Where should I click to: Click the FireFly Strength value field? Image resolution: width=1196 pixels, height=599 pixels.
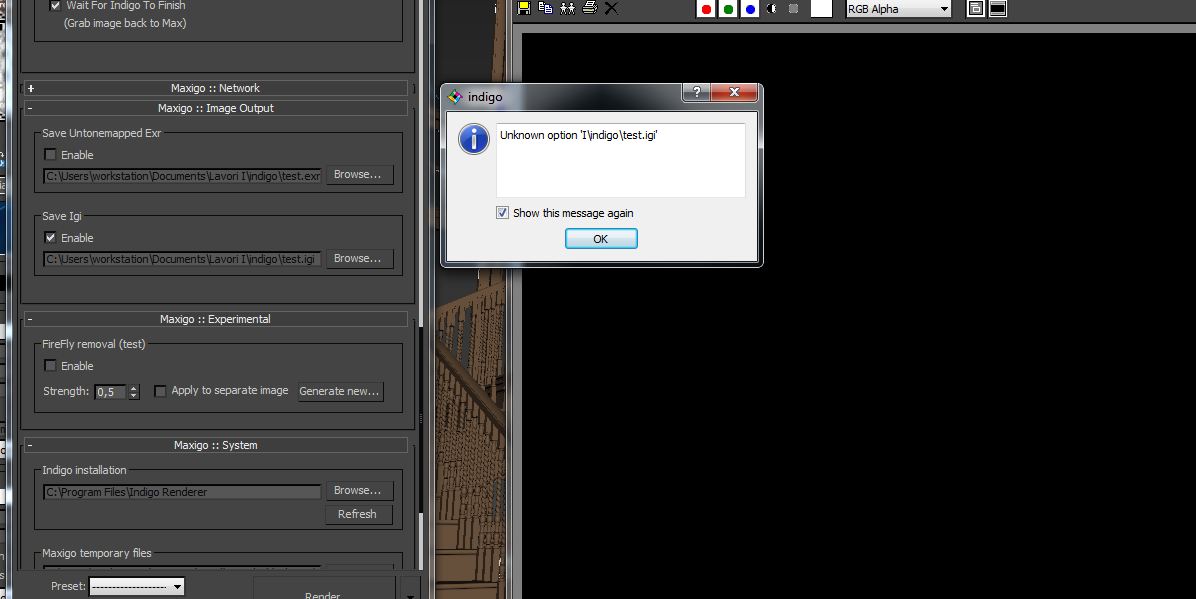click(110, 392)
